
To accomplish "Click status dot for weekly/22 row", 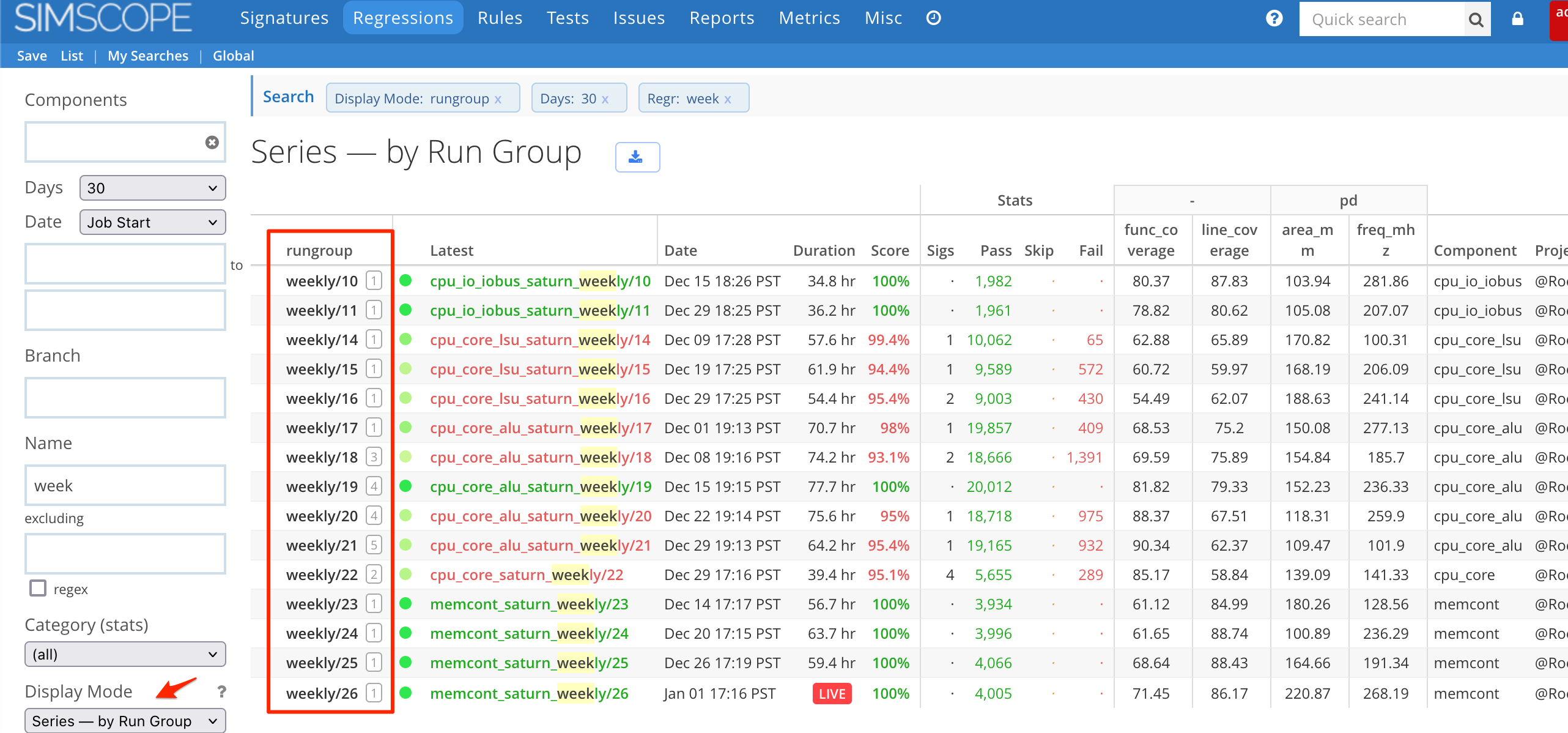I will tap(405, 574).
